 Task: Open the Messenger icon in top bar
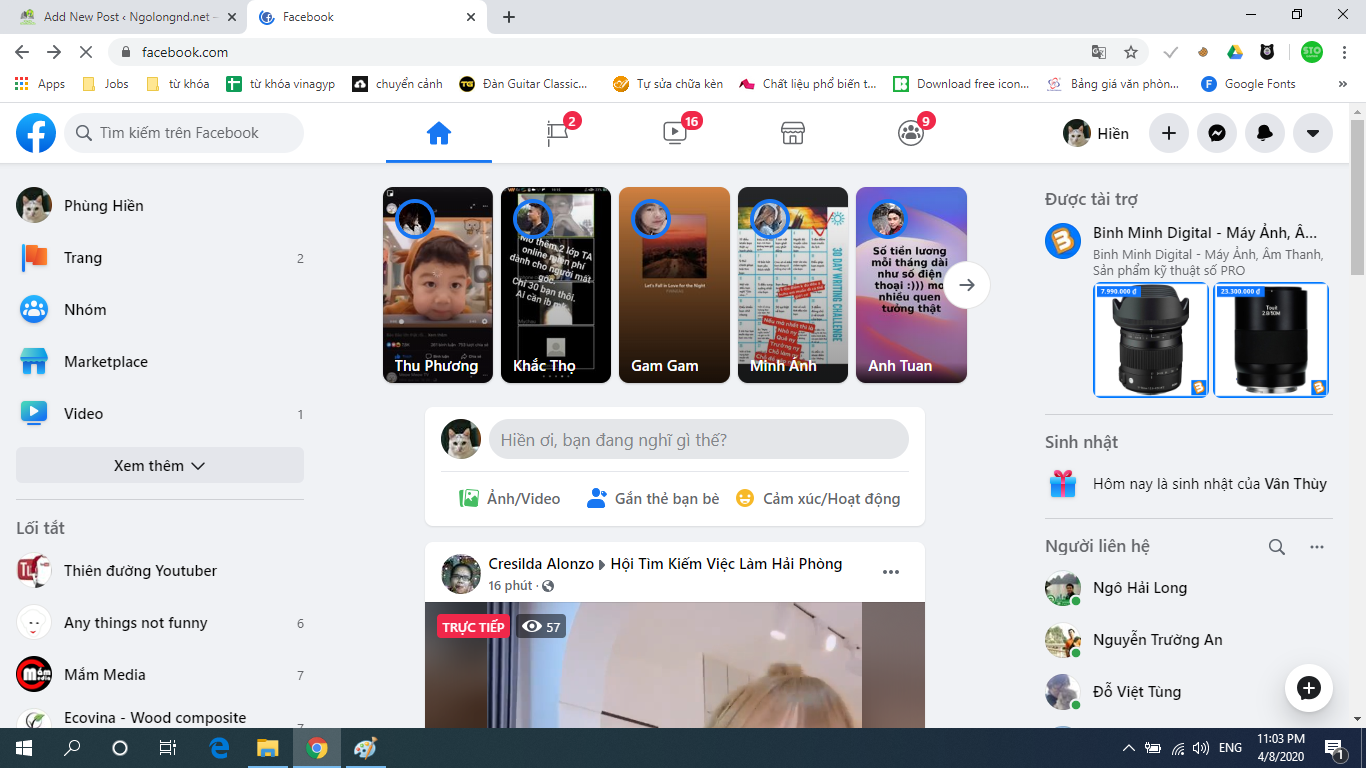pyautogui.click(x=1217, y=133)
